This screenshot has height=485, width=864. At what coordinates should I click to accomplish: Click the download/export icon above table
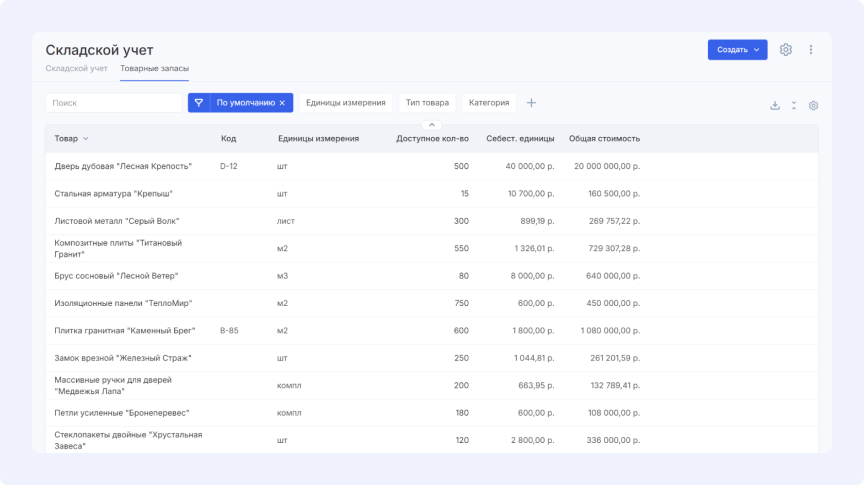tap(775, 105)
